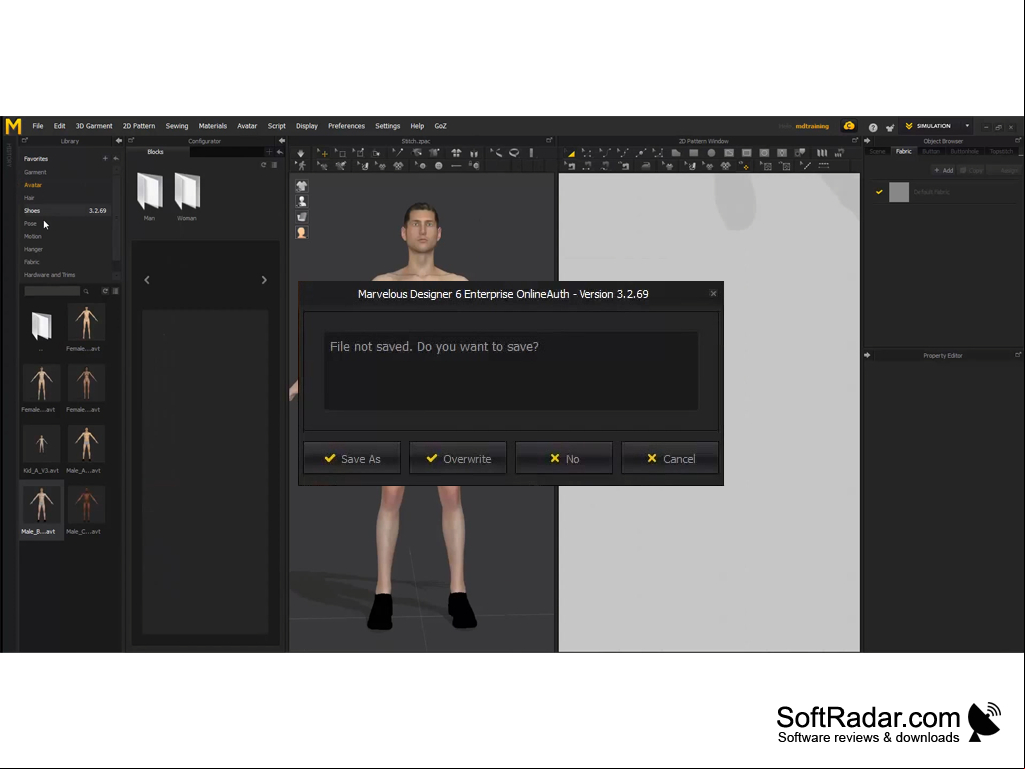The image size is (1025, 769).
Task: Open the 3D Garment menu
Action: coord(93,126)
